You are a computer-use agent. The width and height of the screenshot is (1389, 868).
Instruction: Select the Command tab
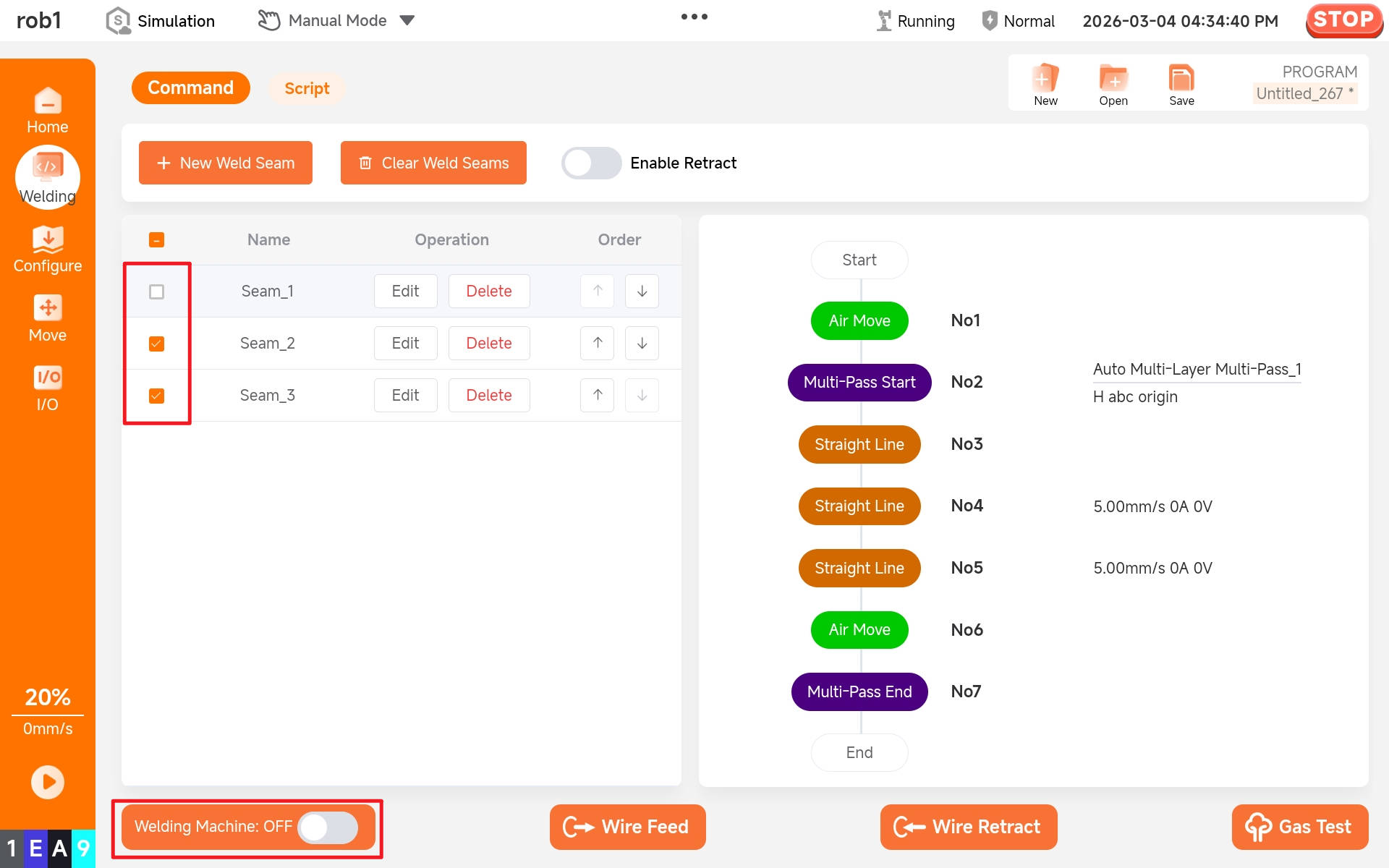(191, 88)
